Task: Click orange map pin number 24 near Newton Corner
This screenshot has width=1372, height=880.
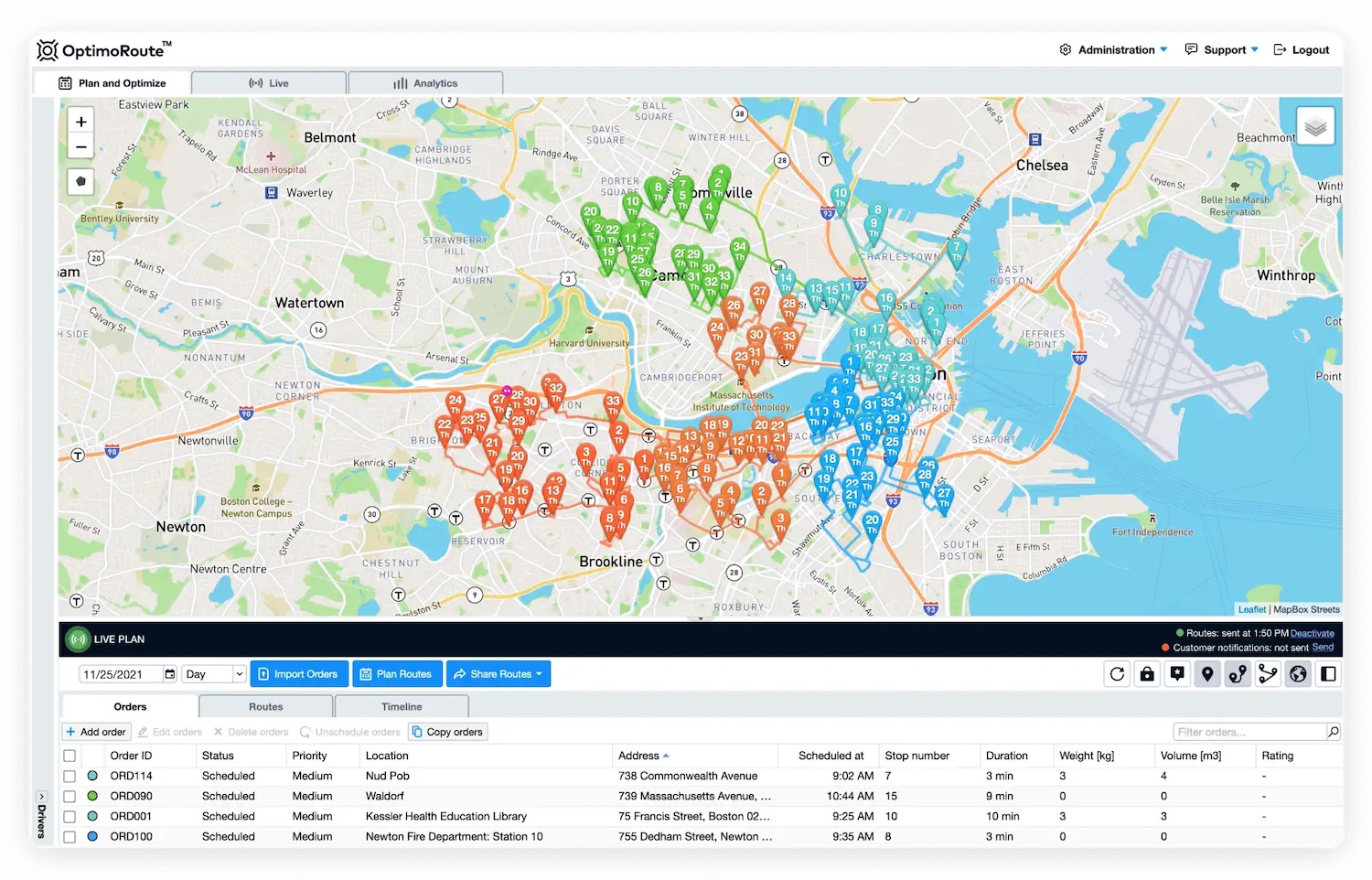Action: (455, 405)
